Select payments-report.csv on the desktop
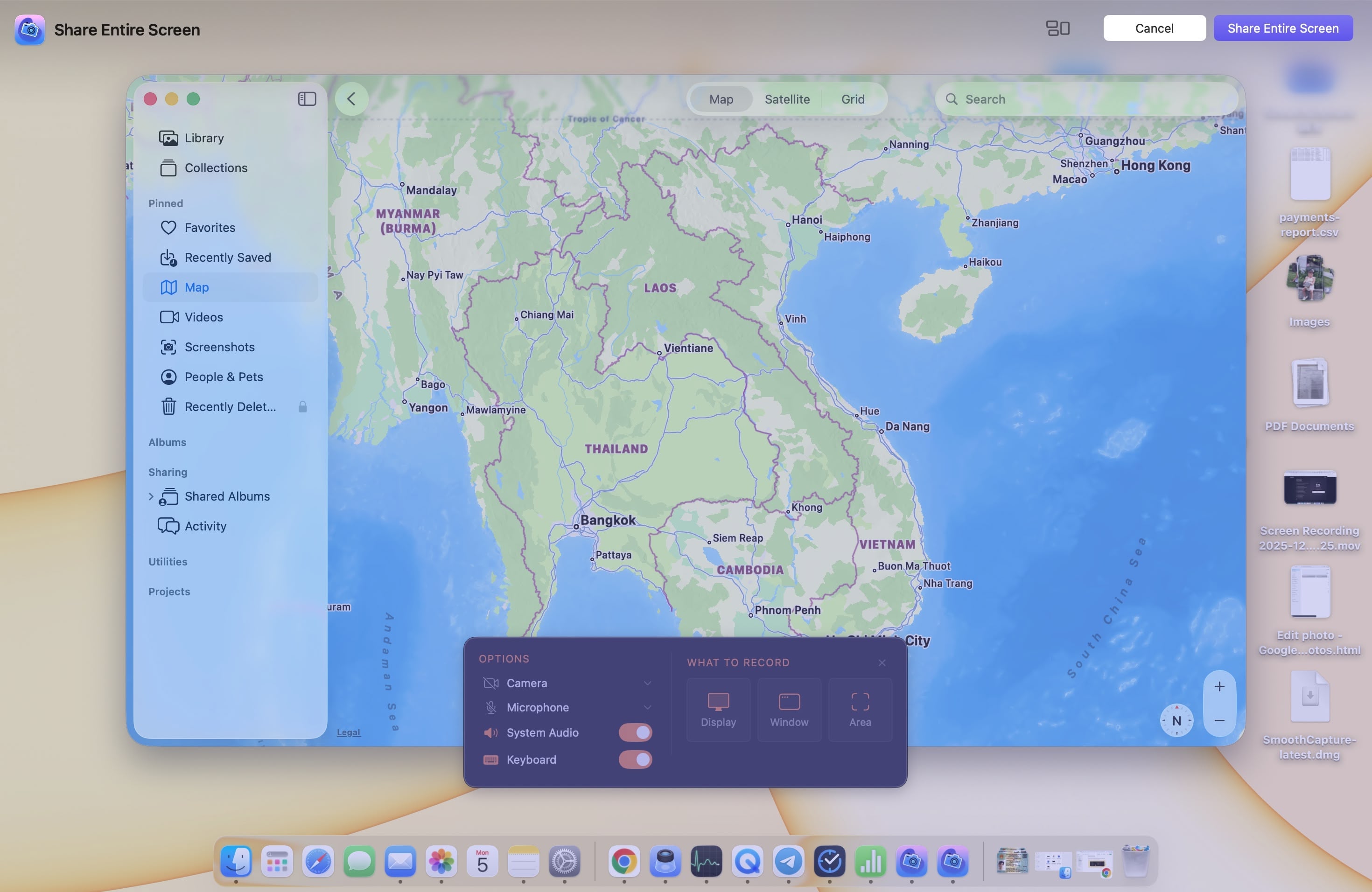This screenshot has height=892, width=1372. pos(1309,193)
